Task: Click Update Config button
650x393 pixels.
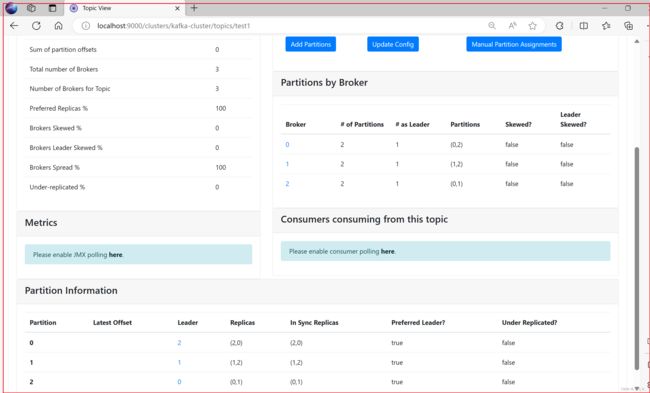Action: 393,44
